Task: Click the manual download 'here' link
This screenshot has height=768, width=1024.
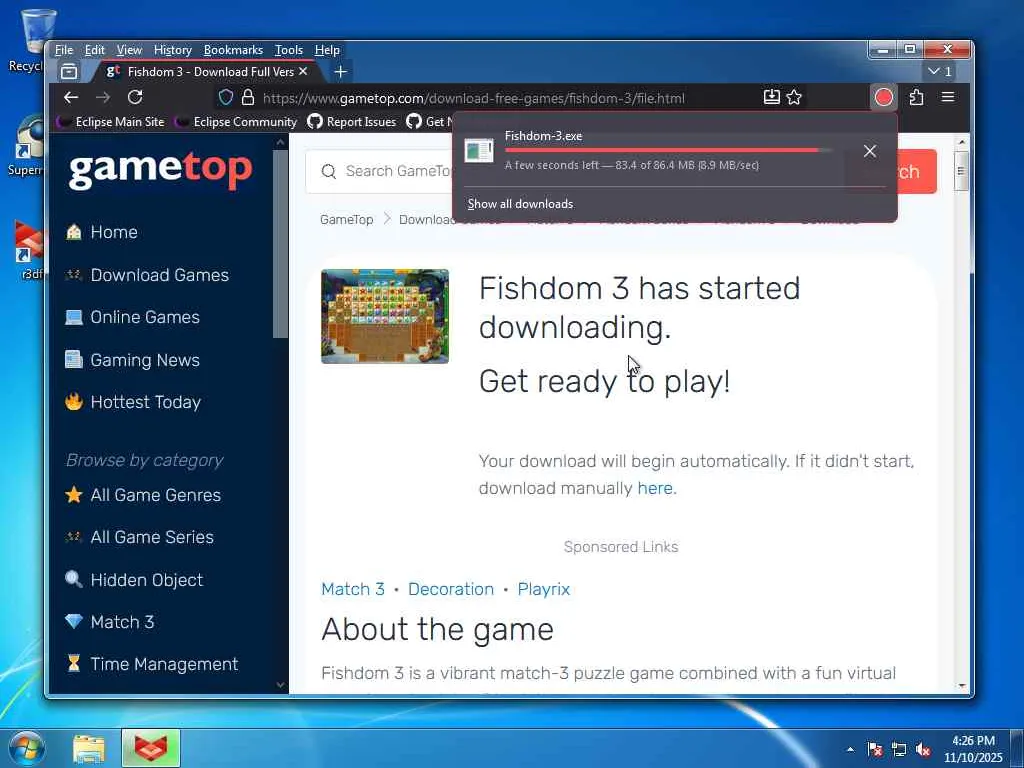Action: click(655, 488)
